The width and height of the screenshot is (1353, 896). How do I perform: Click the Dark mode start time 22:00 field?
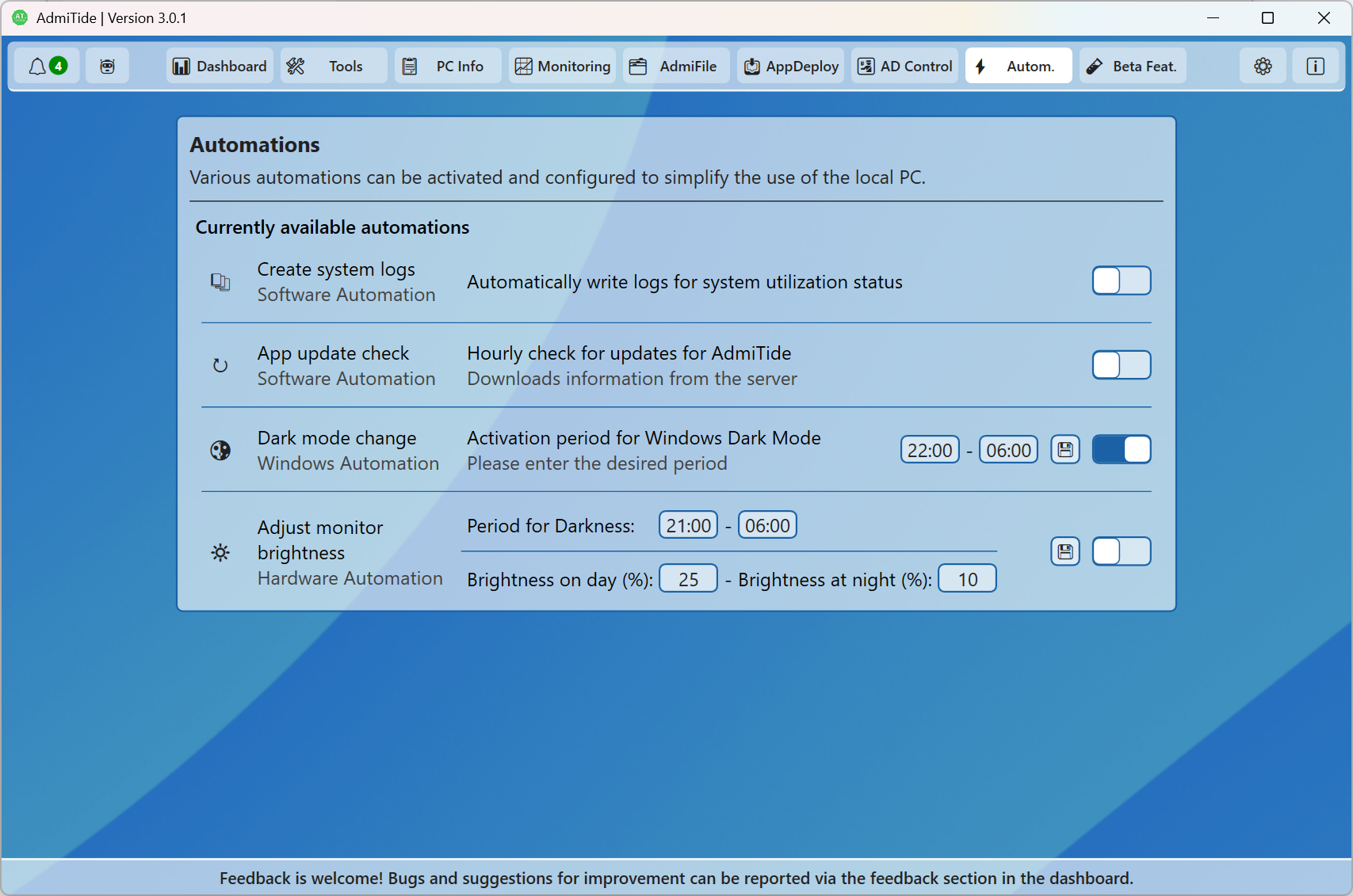coord(930,450)
